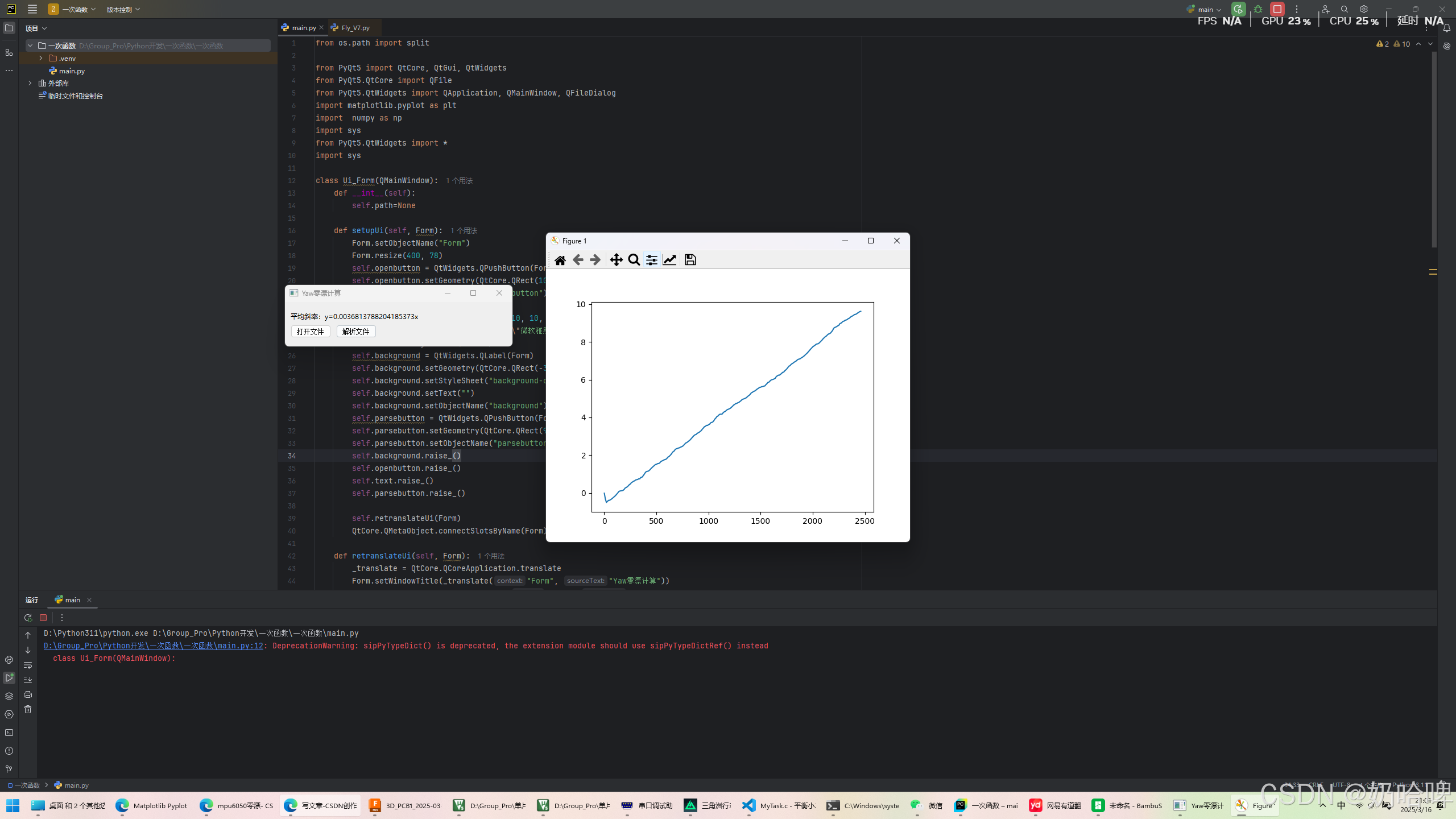Click the 打开文件 button

pyautogui.click(x=310, y=332)
